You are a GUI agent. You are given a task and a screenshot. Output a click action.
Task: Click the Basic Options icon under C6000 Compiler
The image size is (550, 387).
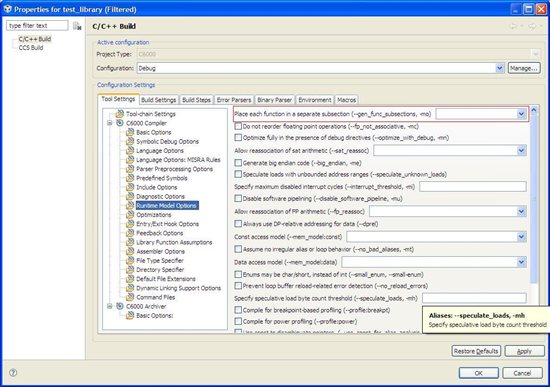[x=130, y=132]
